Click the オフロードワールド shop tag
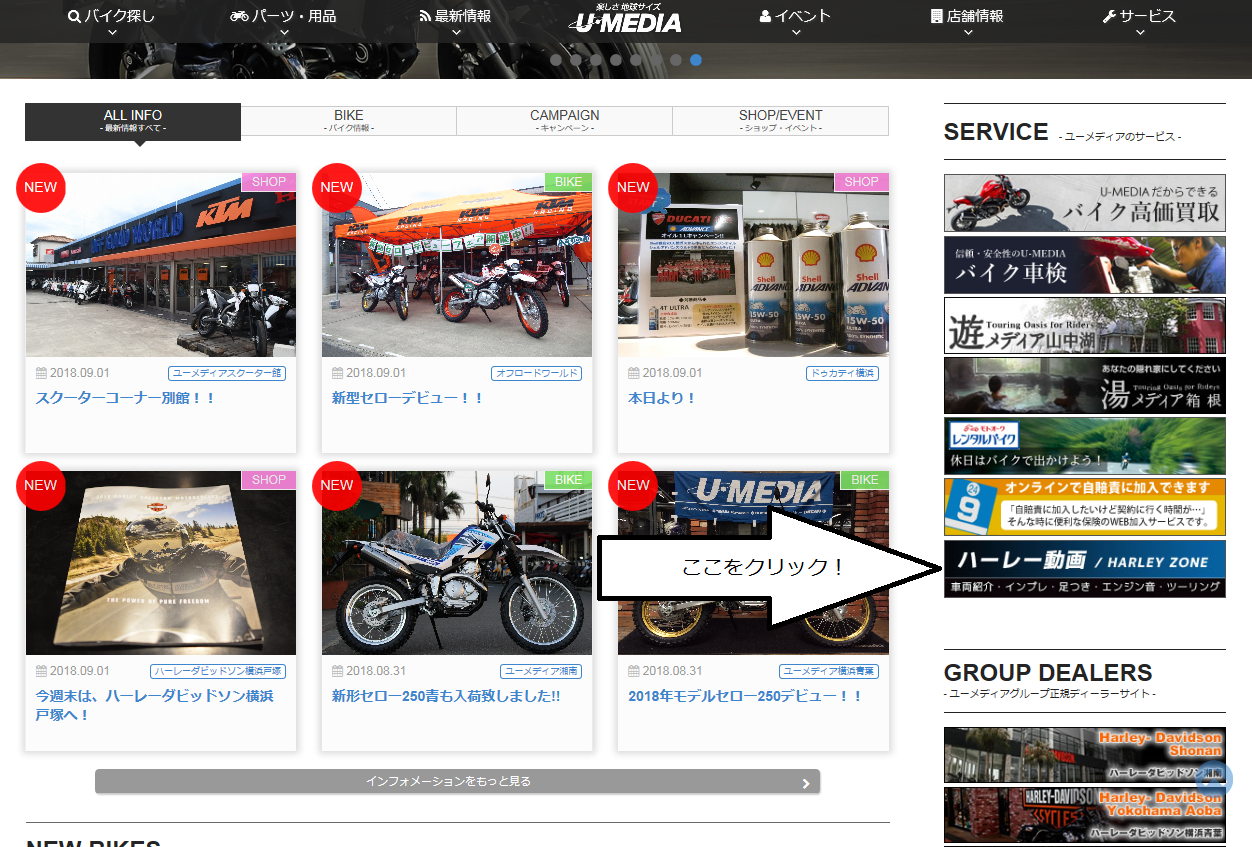The image size is (1252, 847). (x=536, y=373)
